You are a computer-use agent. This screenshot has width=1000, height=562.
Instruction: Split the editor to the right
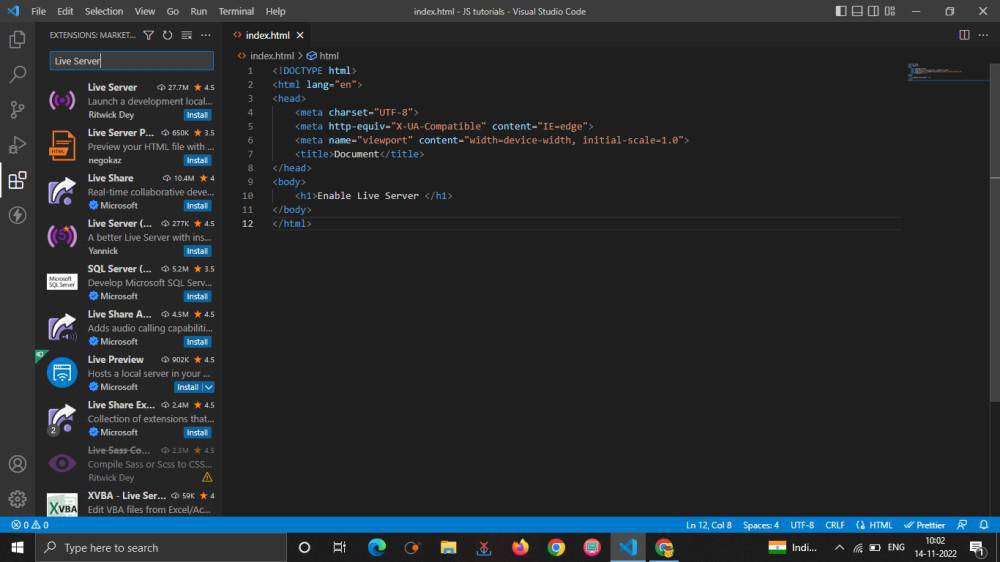(x=964, y=35)
